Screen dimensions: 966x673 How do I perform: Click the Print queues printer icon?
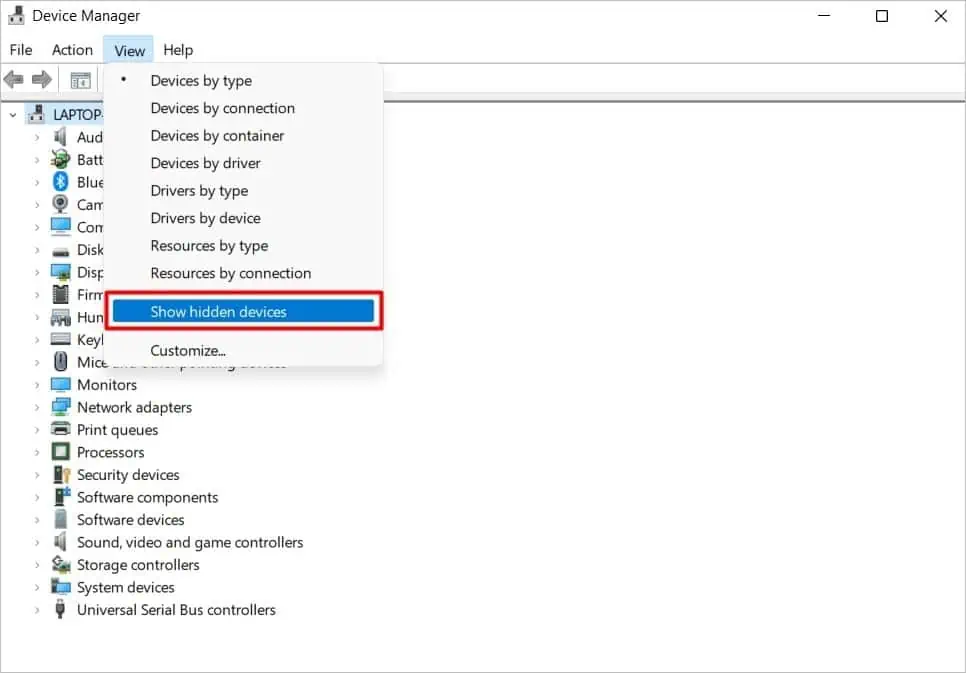[62, 430]
